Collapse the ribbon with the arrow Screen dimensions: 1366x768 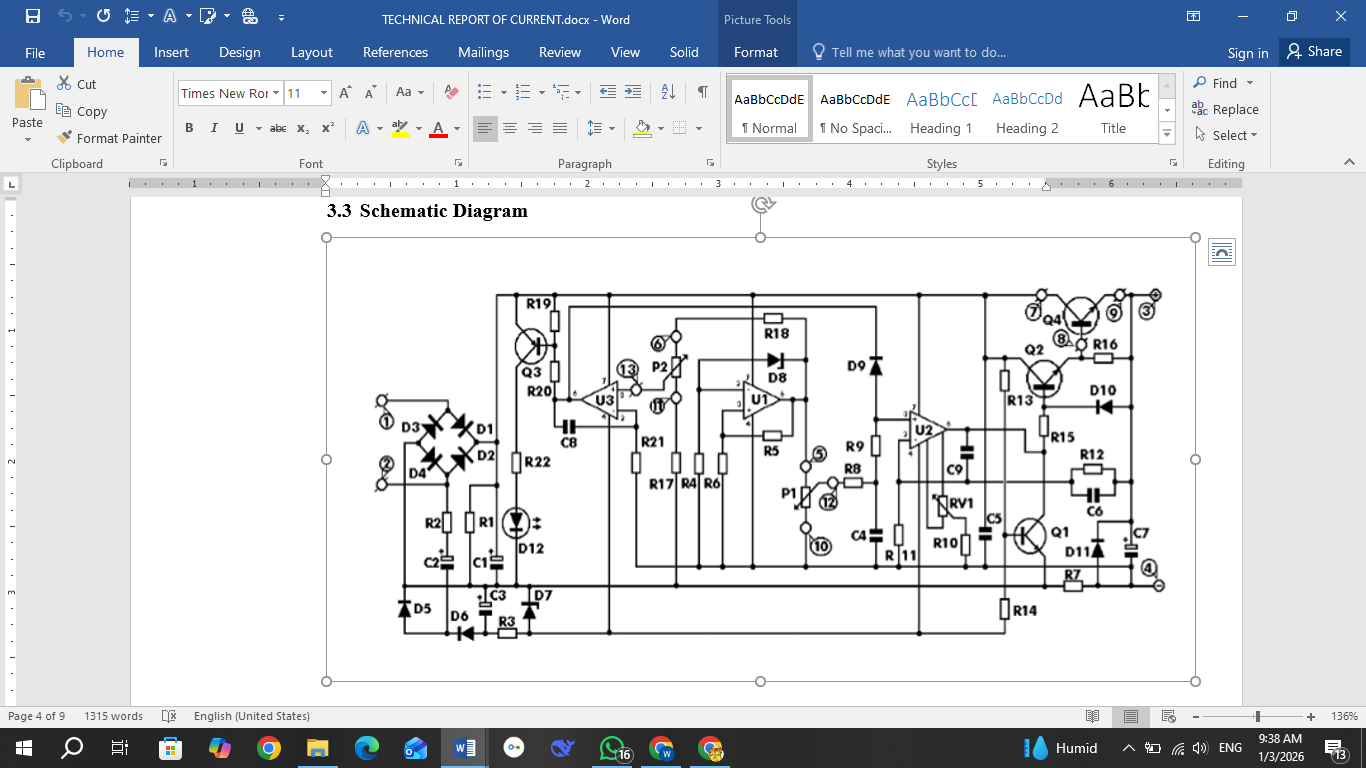[1349, 162]
